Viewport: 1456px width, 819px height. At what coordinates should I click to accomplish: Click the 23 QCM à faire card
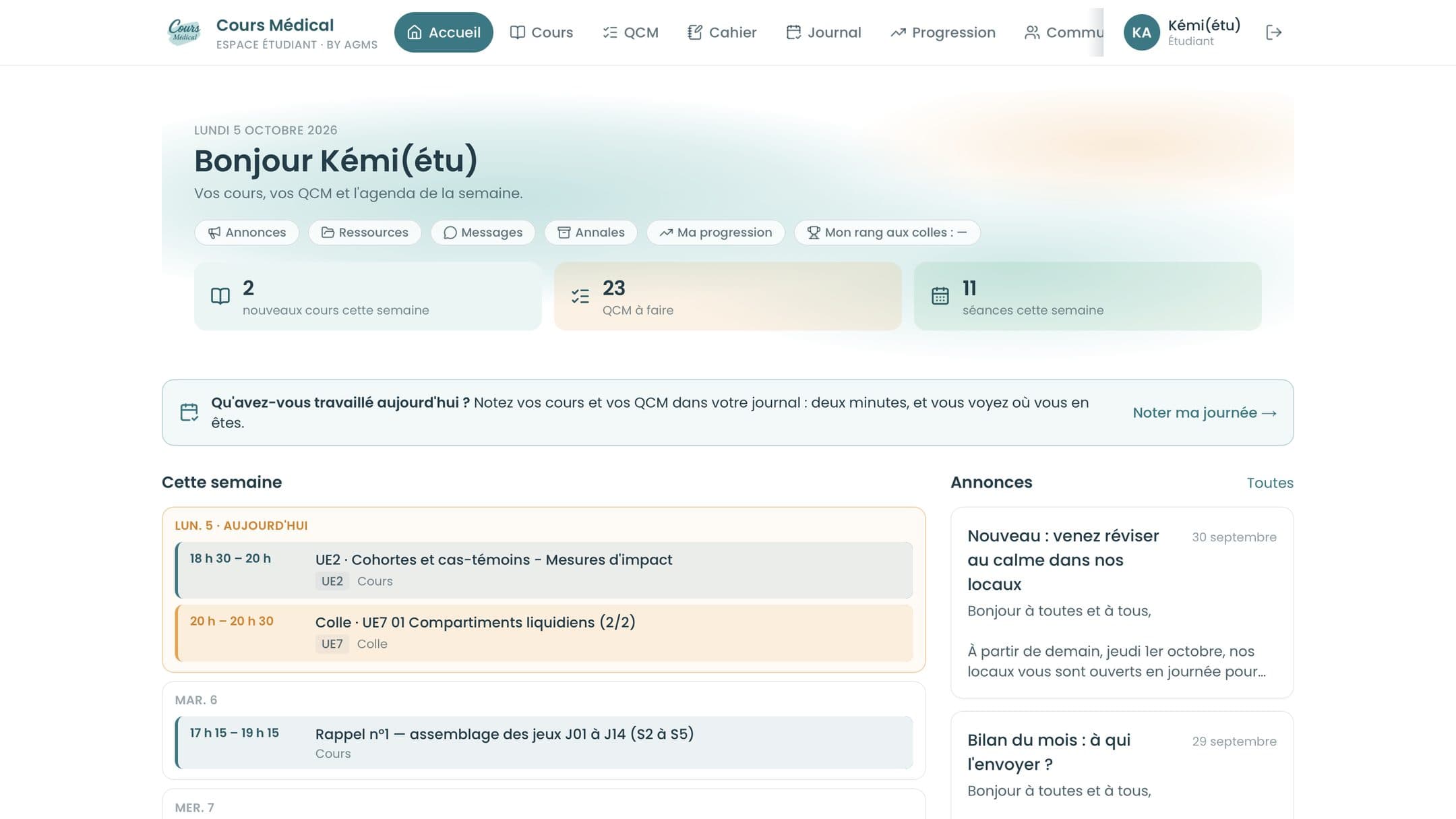click(x=728, y=296)
